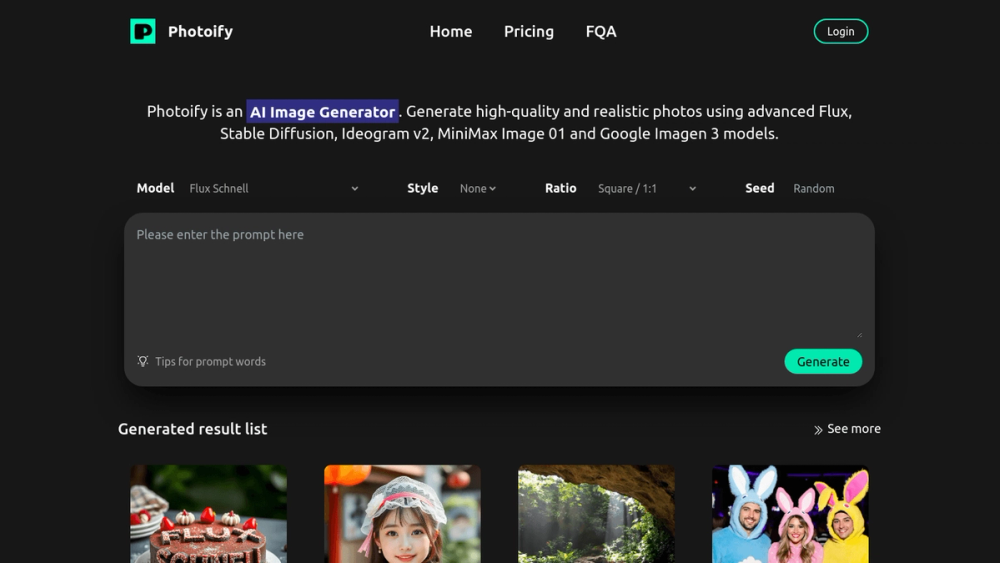Image resolution: width=1000 pixels, height=563 pixels.
Task: Click the Generate button
Action: [x=823, y=362]
